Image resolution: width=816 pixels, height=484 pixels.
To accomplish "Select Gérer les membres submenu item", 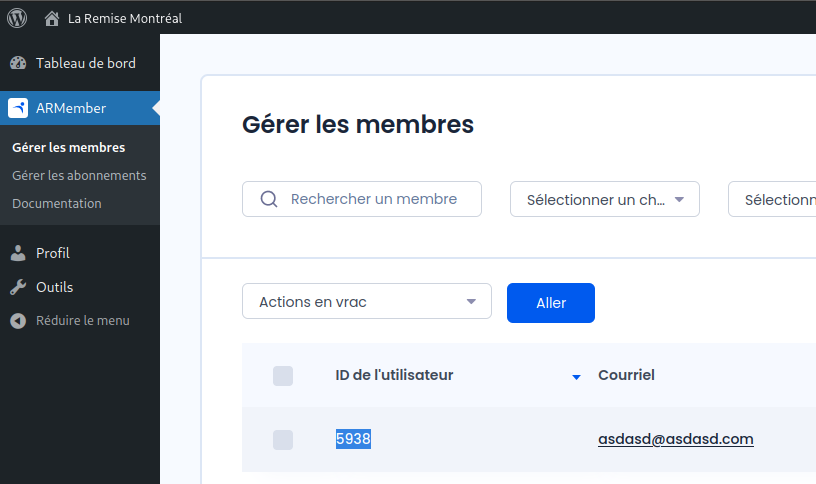I will click(x=68, y=147).
